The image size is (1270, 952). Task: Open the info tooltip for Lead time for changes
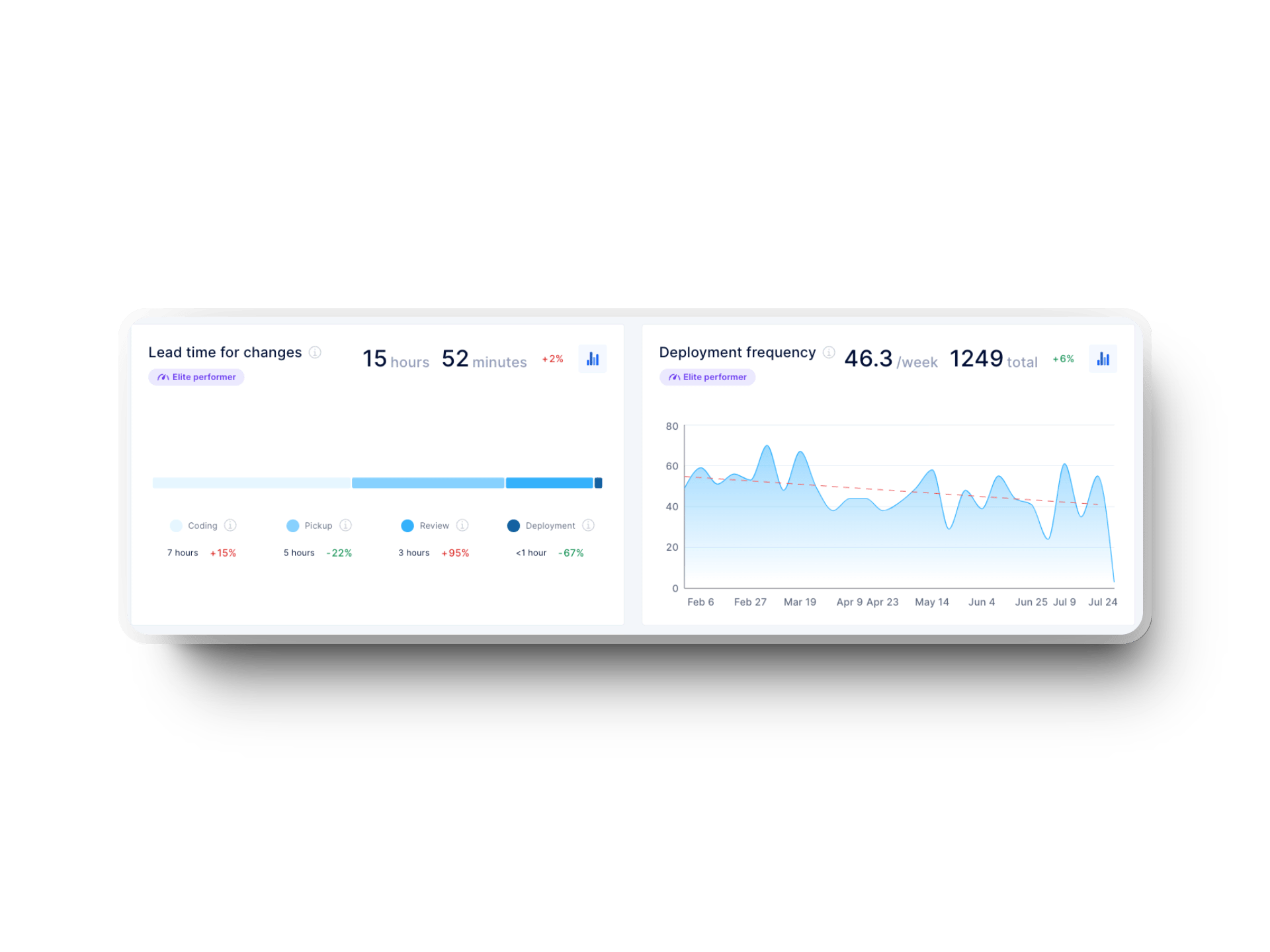click(x=316, y=352)
